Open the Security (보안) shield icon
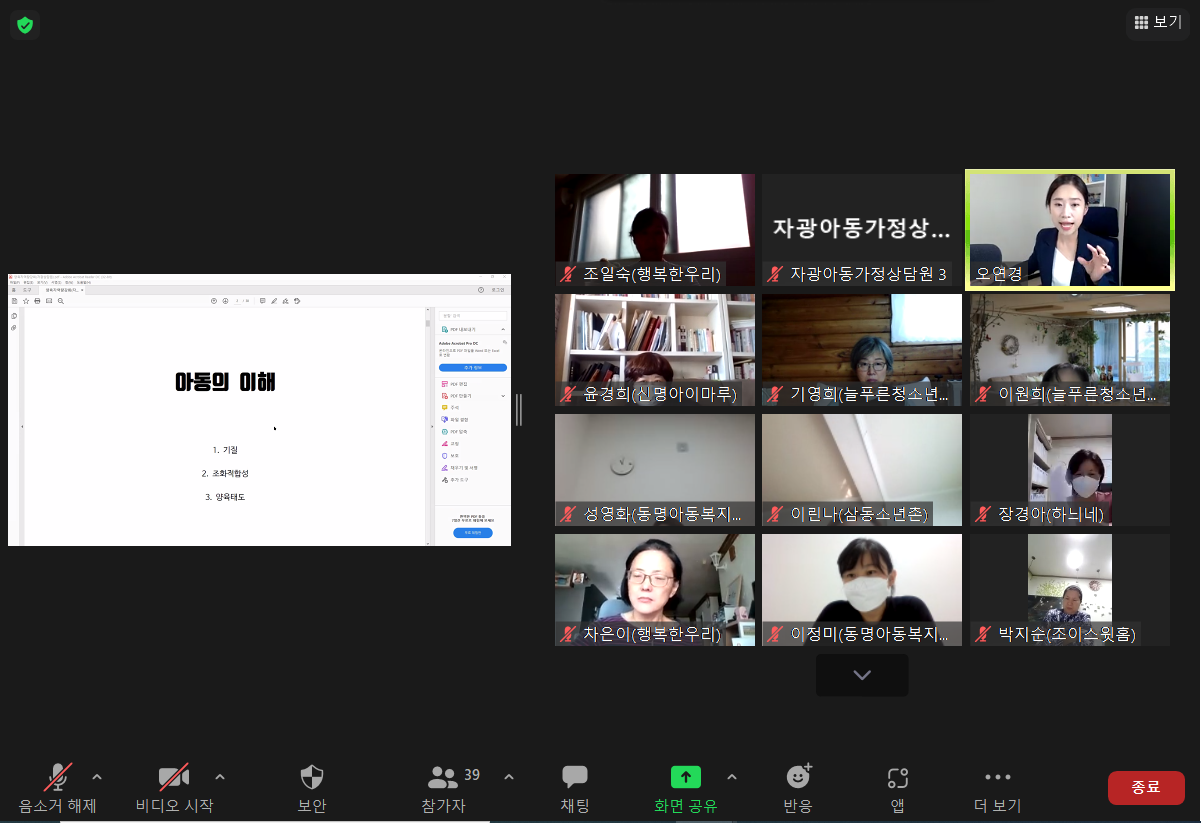Image resolution: width=1201 pixels, height=823 pixels. [x=312, y=778]
